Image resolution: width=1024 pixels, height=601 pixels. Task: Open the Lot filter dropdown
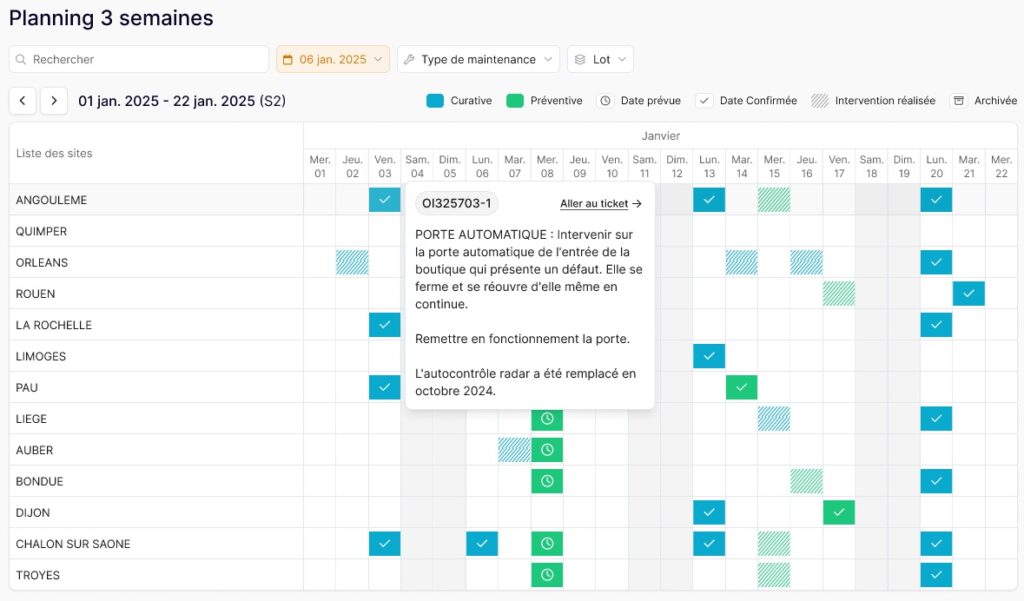600,59
